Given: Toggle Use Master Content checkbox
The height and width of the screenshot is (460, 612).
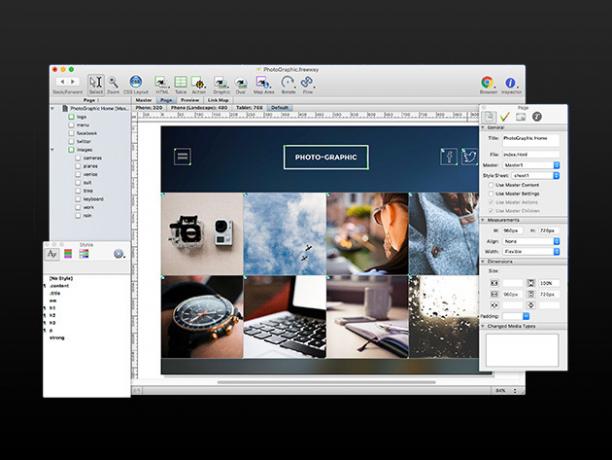Looking at the screenshot, I should tap(491, 185).
